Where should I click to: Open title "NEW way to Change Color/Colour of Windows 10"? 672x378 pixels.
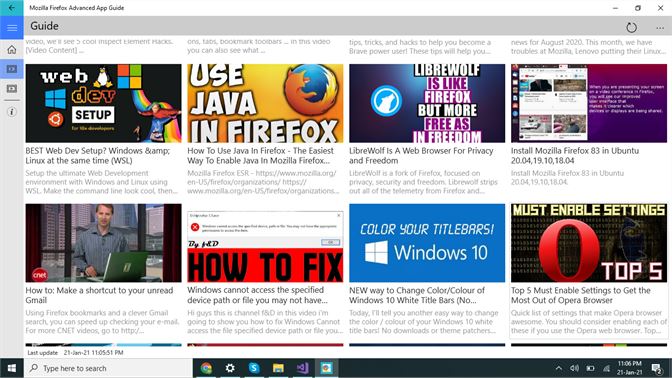click(417, 295)
